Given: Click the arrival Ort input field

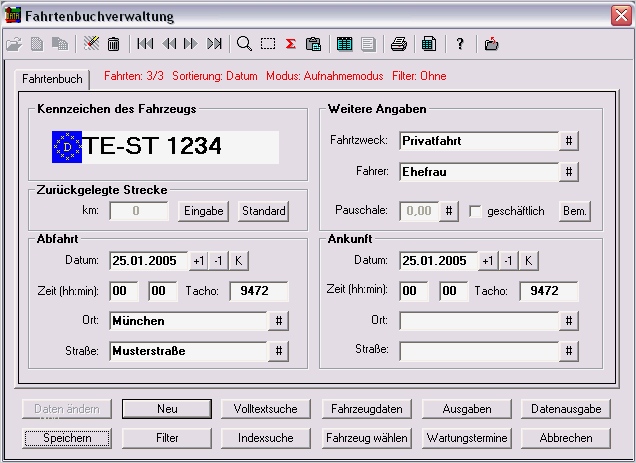Looking at the screenshot, I should click(x=478, y=321).
